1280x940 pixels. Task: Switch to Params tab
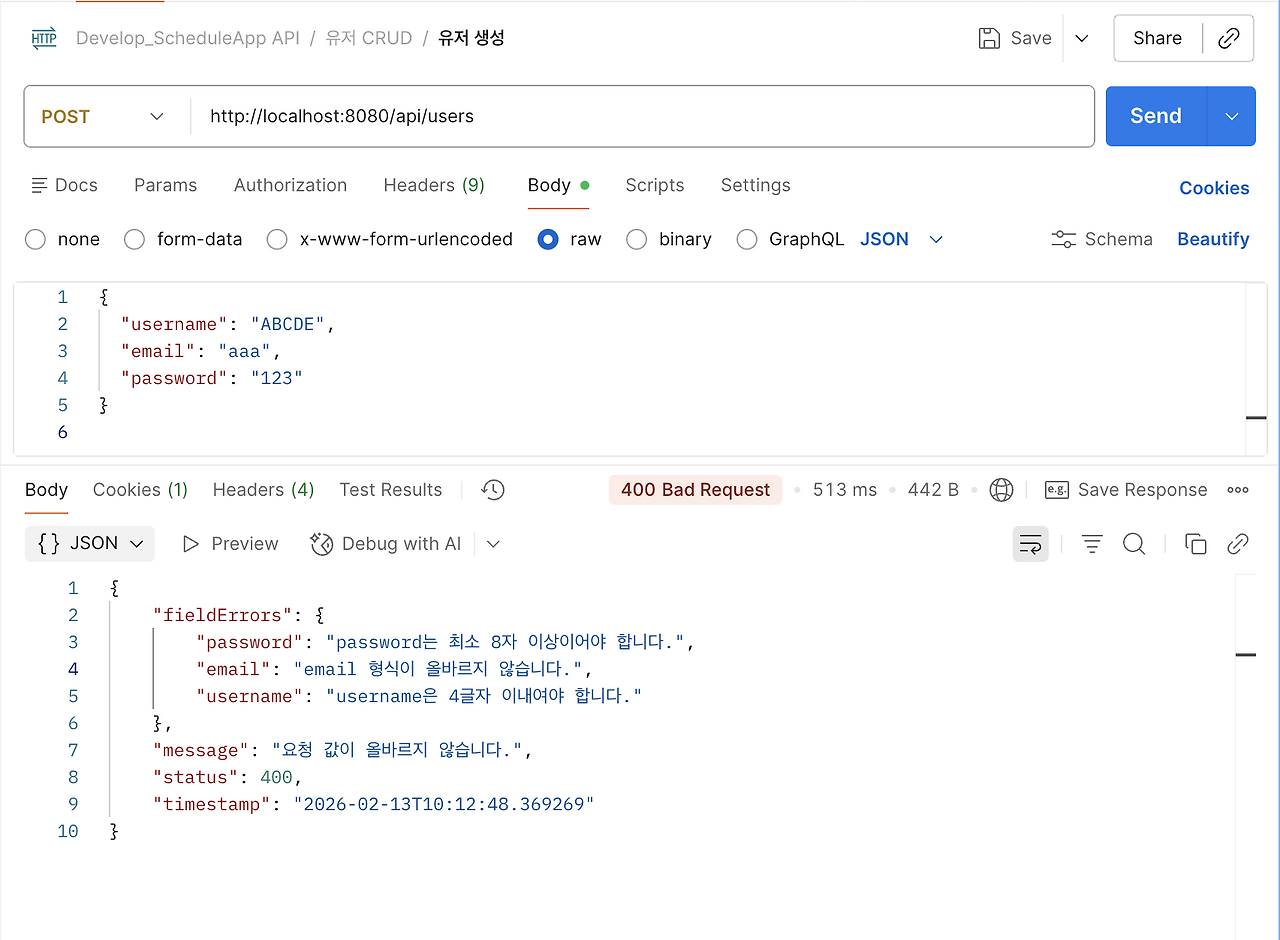point(165,185)
